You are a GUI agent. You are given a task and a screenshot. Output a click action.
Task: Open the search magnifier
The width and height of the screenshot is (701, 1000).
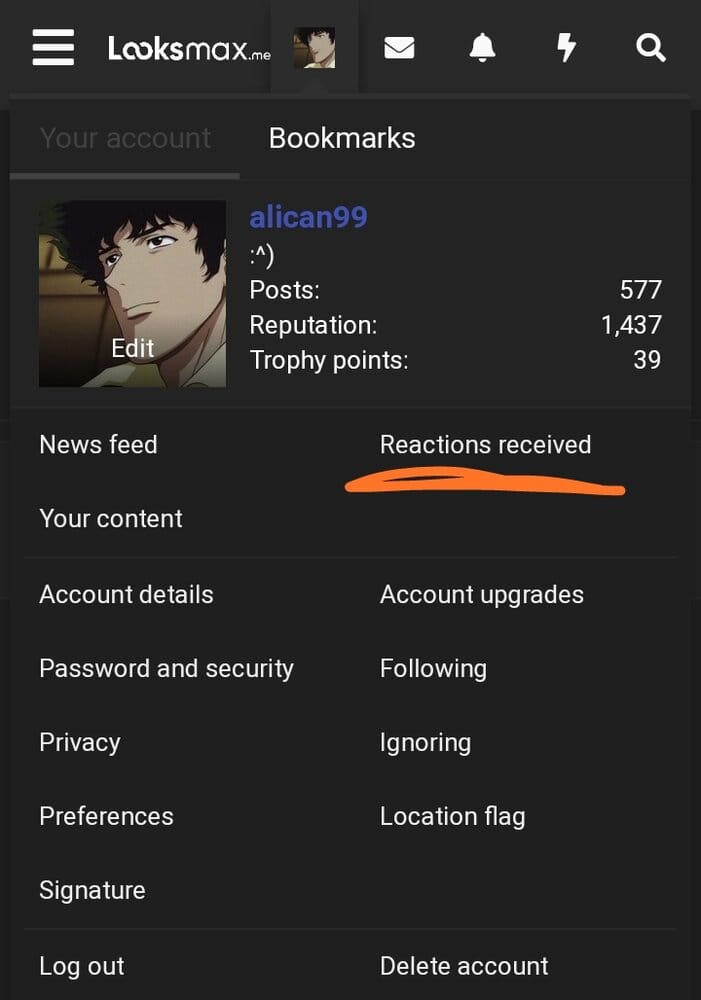(651, 48)
